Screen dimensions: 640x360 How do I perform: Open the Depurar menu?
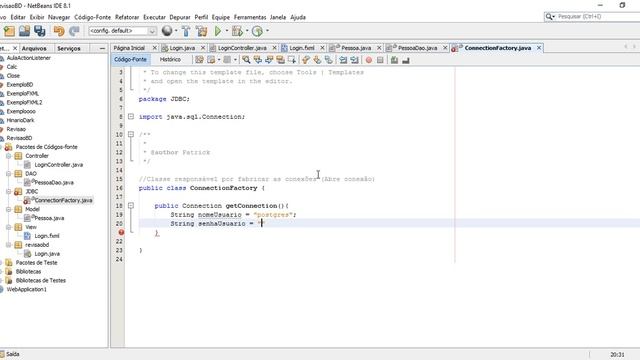point(180,17)
